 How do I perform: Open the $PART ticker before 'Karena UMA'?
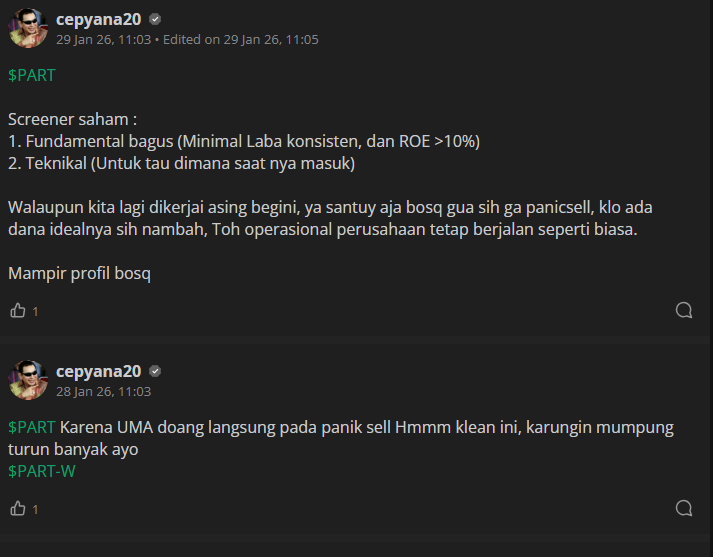[32, 427]
